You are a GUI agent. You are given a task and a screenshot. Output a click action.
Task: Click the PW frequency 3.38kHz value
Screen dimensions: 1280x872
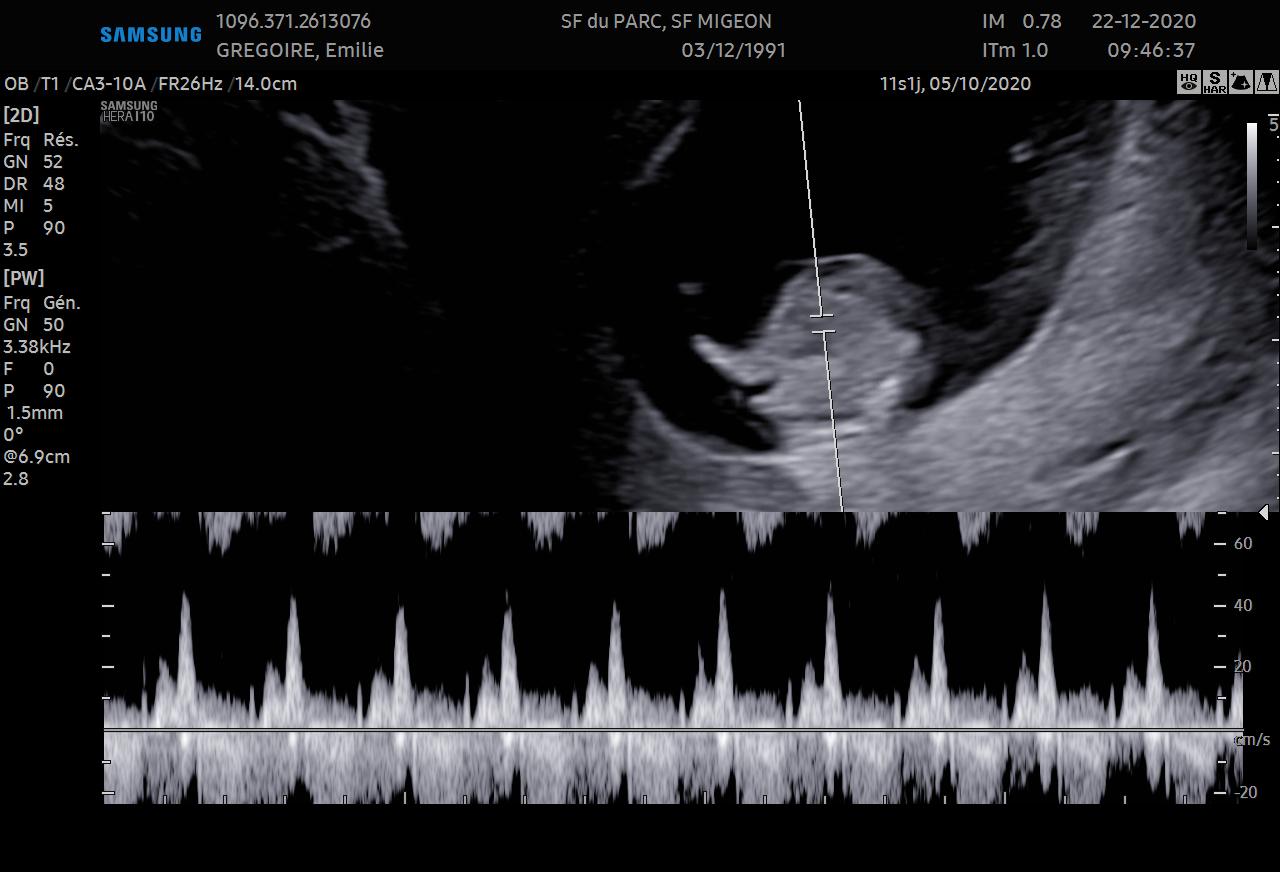coord(37,347)
